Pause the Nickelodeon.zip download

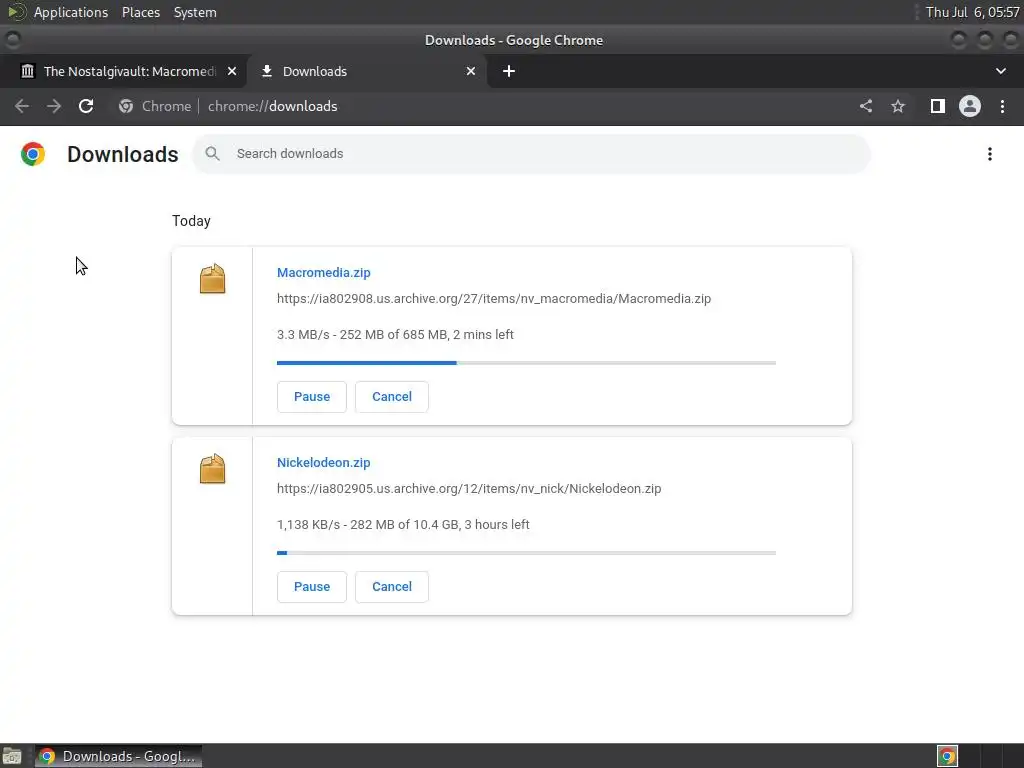(x=312, y=586)
